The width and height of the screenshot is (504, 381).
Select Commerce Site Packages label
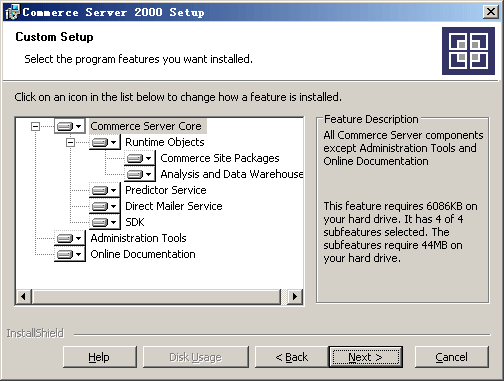coord(220,158)
